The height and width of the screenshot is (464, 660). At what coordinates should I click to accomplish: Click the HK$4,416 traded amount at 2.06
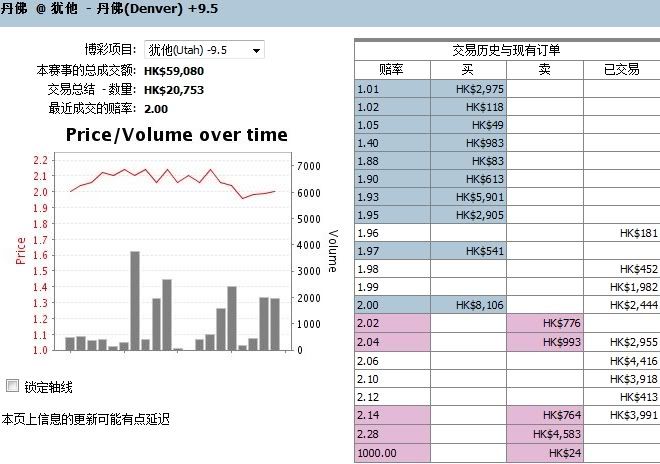[x=621, y=359]
